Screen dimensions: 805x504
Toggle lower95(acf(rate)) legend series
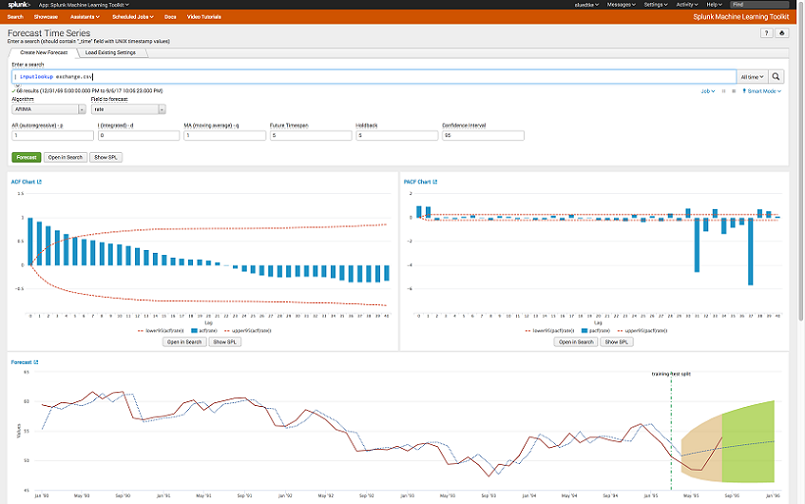161,331
